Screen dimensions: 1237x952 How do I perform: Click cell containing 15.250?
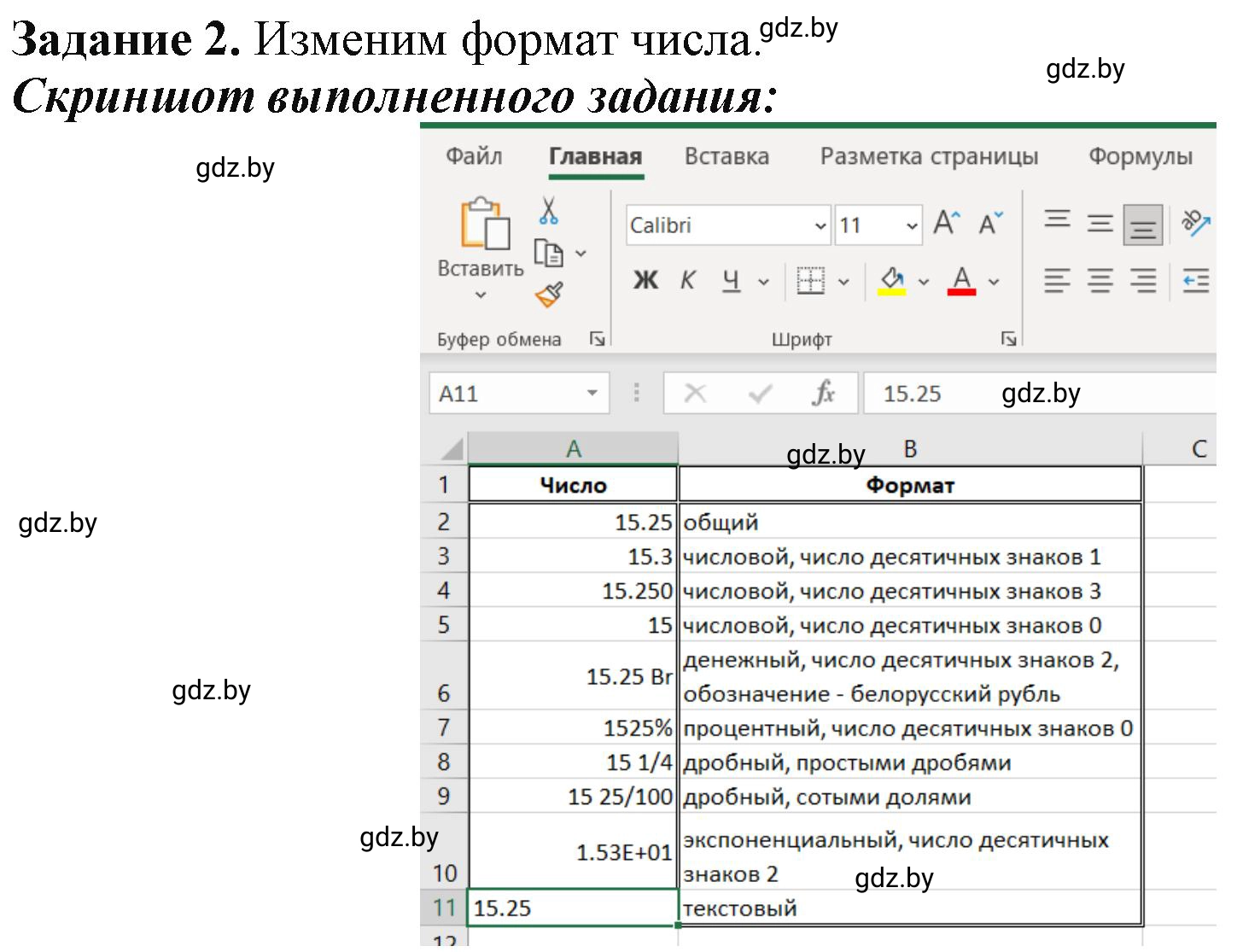573,590
